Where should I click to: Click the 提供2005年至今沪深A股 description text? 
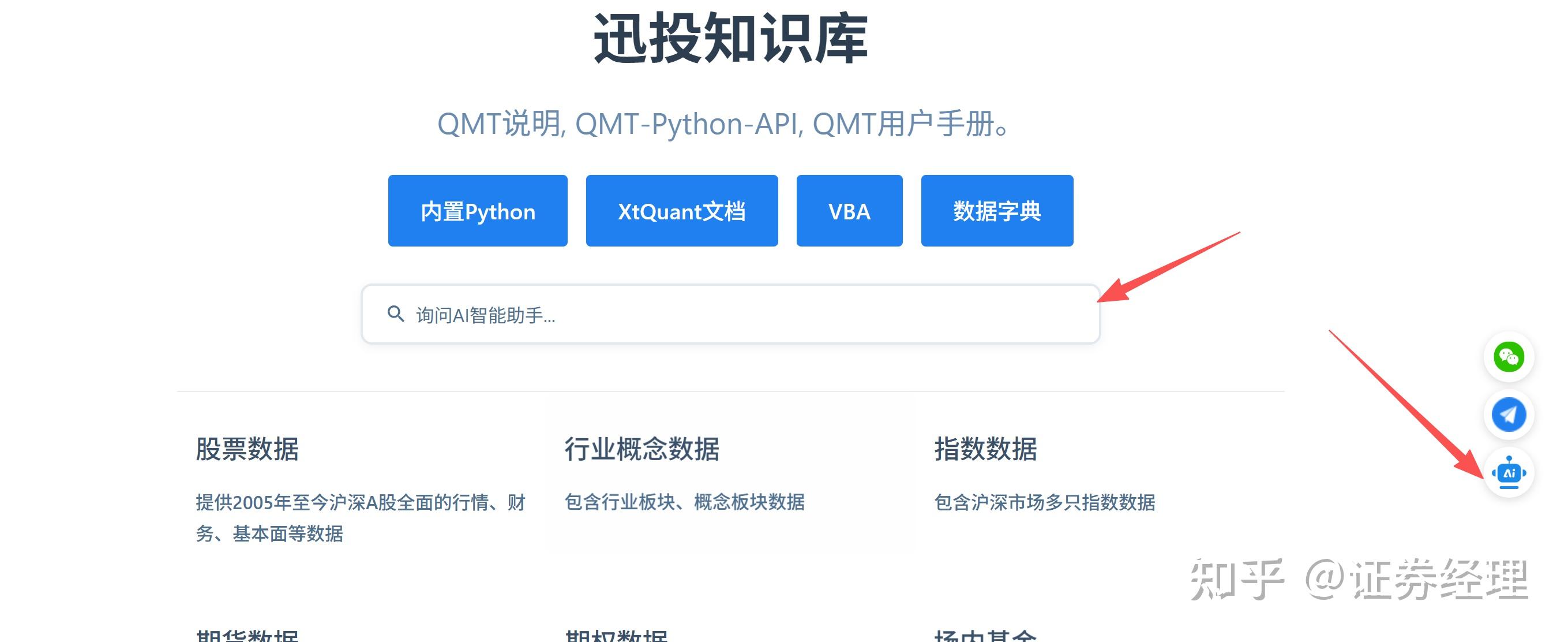point(361,518)
